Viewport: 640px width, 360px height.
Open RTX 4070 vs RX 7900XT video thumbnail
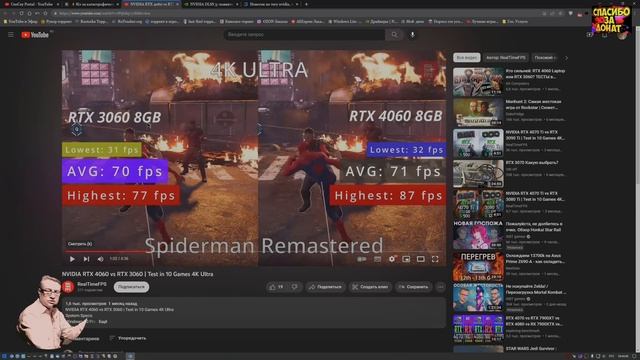click(x=478, y=328)
